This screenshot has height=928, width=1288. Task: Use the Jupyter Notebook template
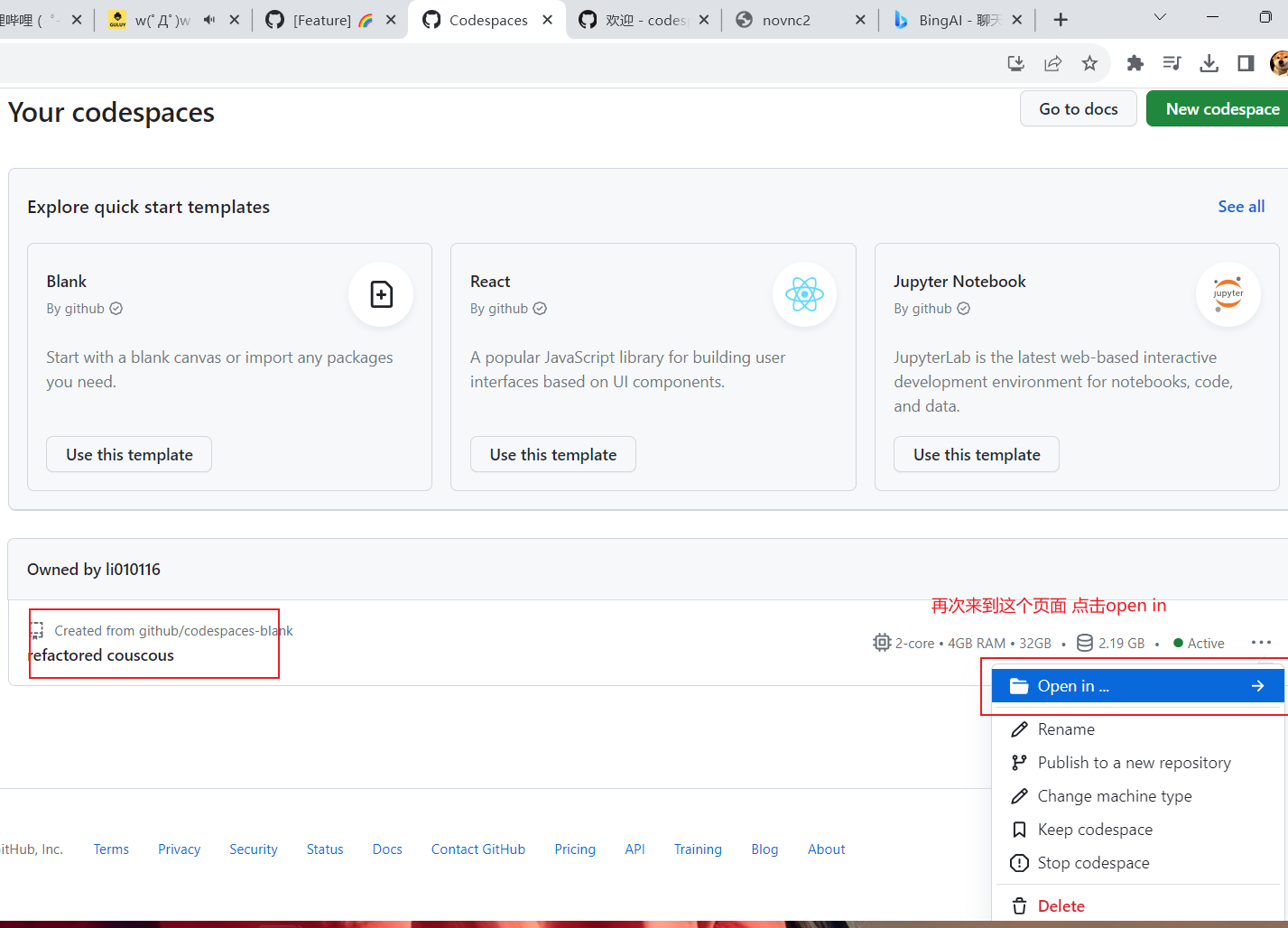(977, 454)
